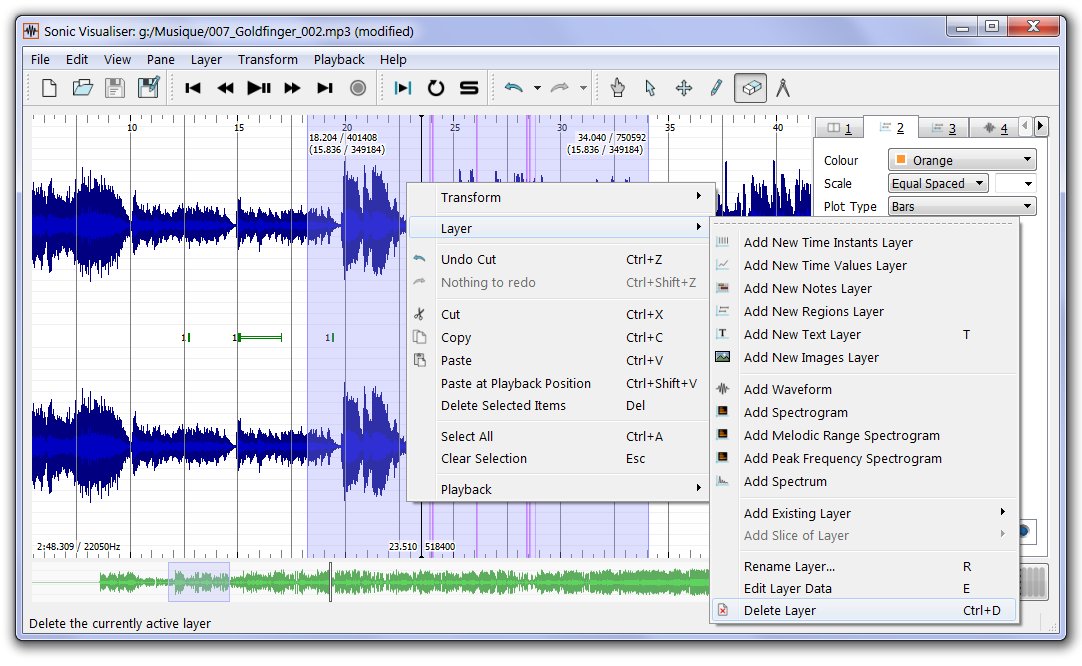1082x666 pixels.
Task: Open the File menu
Action: point(40,59)
